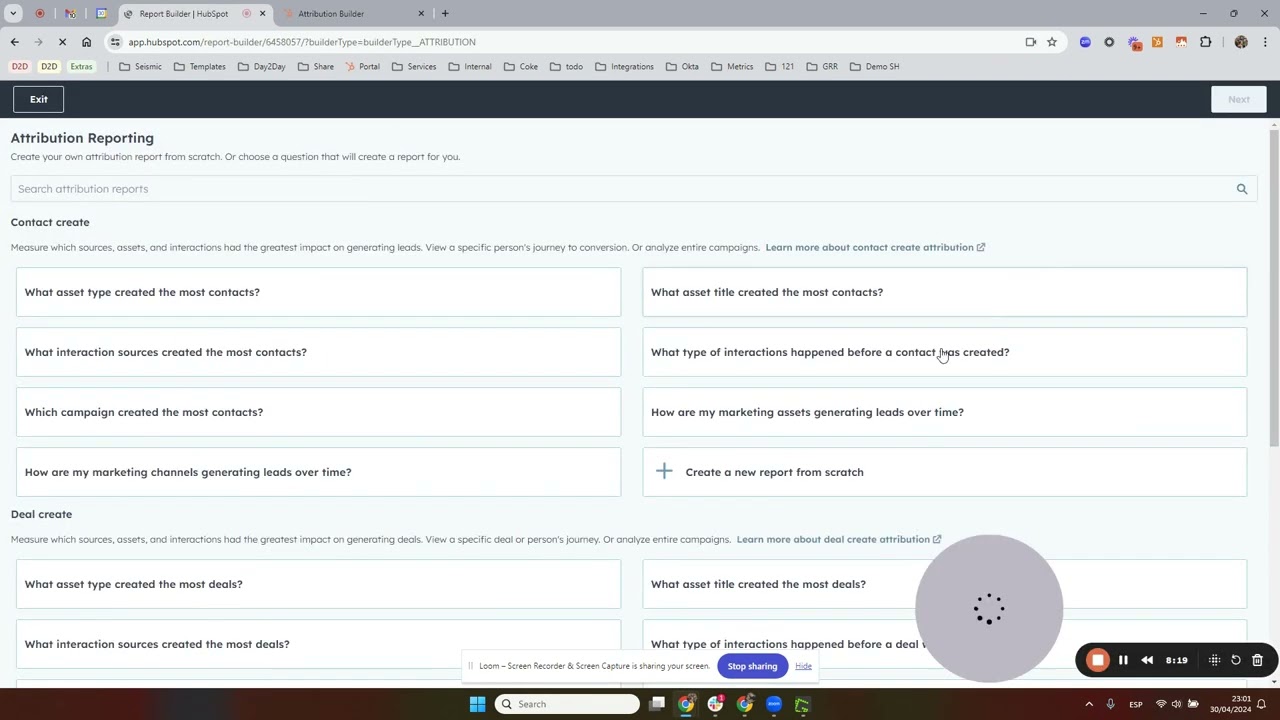Click the search magnifier in attribution search

coord(1242,189)
